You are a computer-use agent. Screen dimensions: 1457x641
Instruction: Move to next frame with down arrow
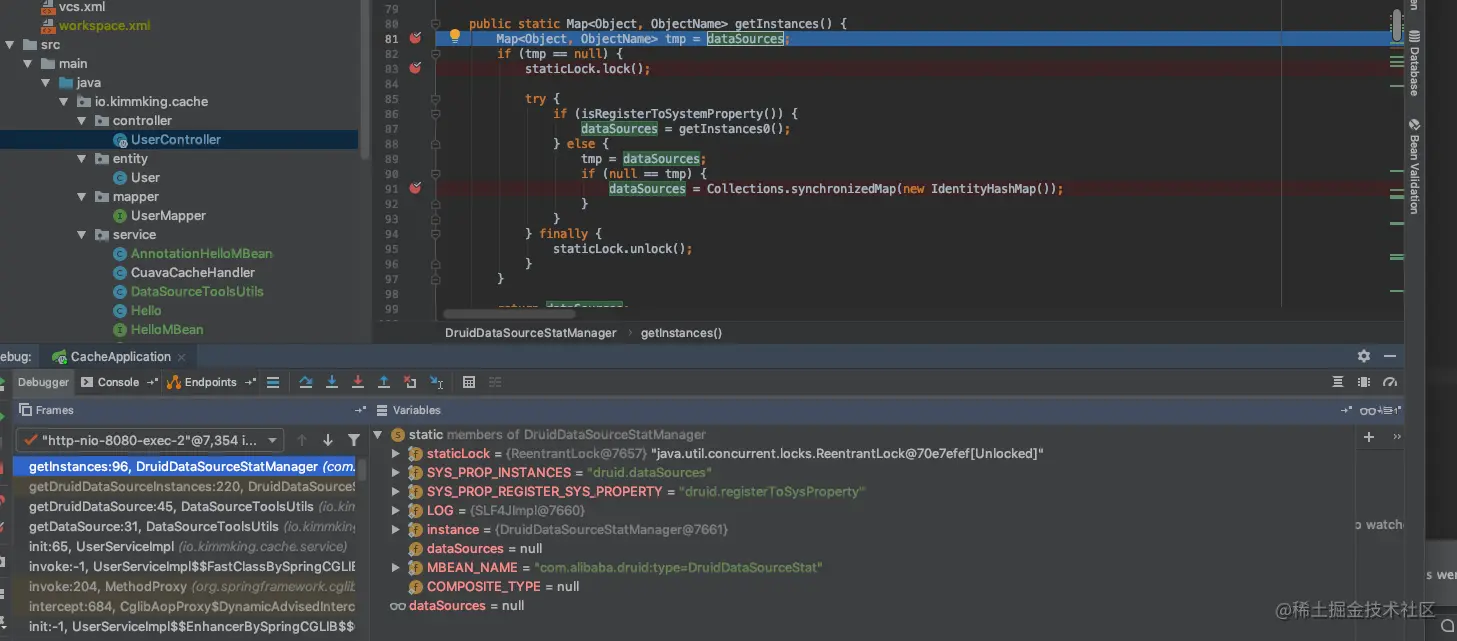328,440
